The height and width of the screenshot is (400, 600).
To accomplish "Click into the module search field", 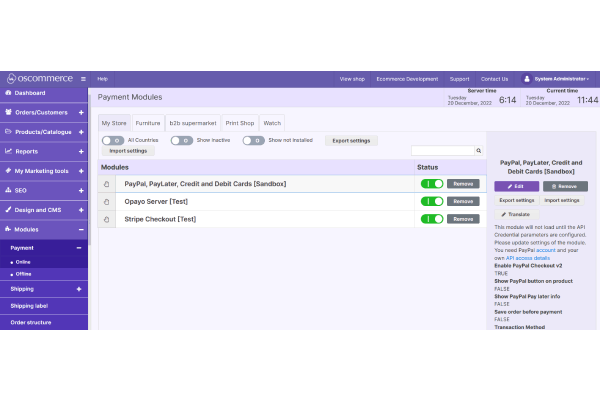I will click(441, 151).
